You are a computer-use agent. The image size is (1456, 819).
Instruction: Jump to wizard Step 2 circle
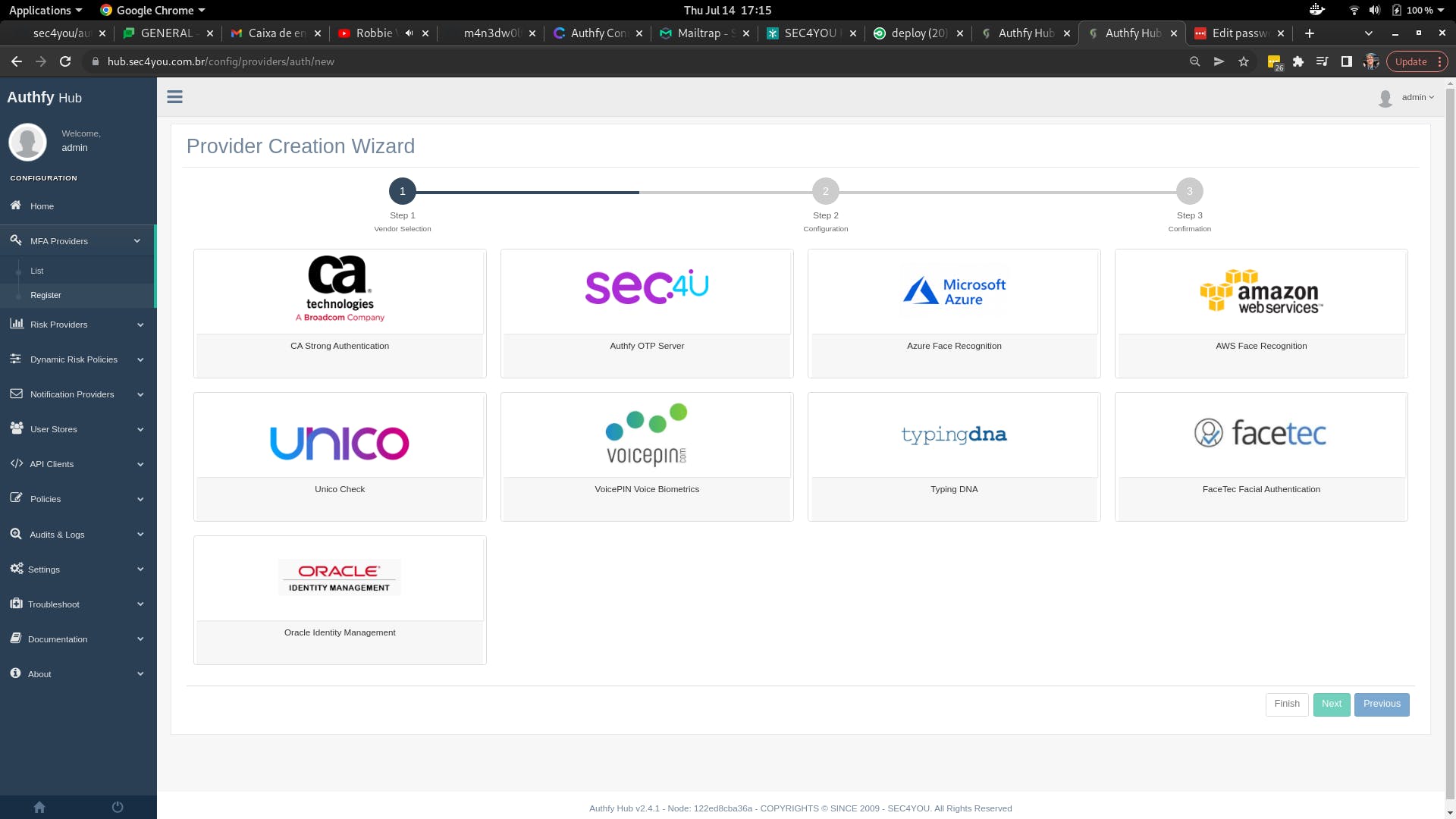click(825, 191)
